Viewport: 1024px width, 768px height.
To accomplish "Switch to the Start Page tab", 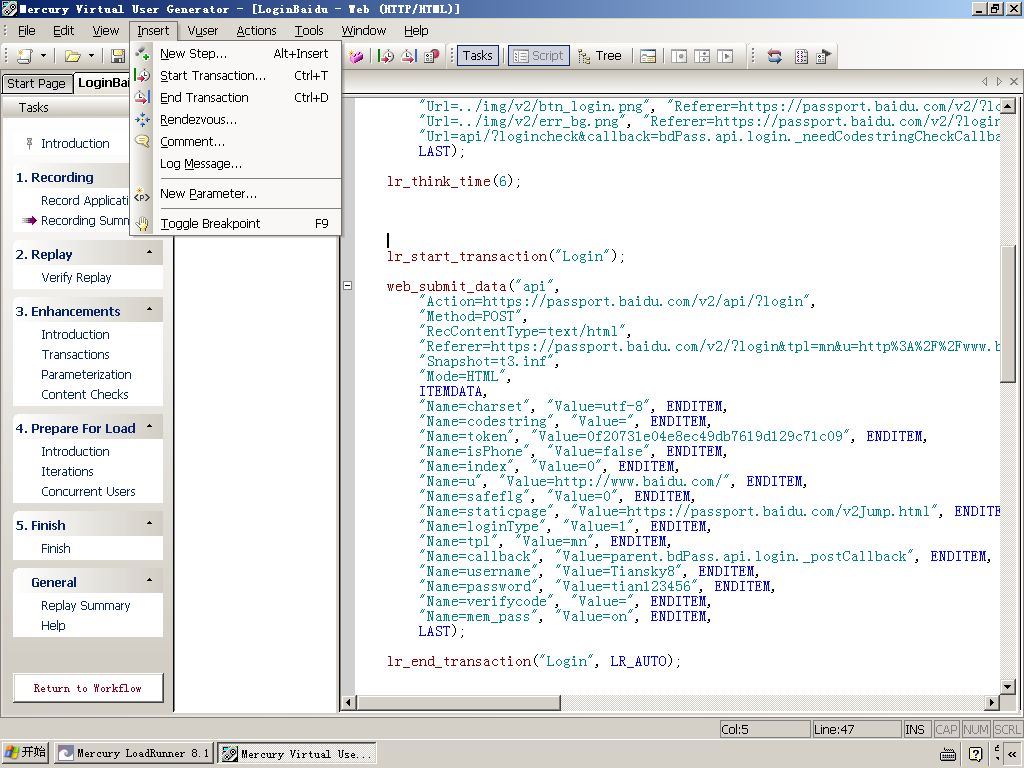I will click(36, 84).
